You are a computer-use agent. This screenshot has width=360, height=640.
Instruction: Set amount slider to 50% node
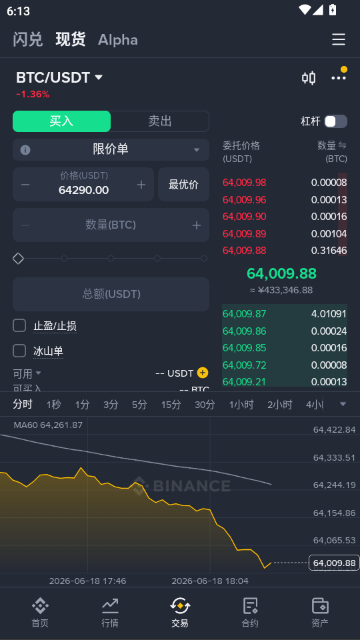[111, 258]
